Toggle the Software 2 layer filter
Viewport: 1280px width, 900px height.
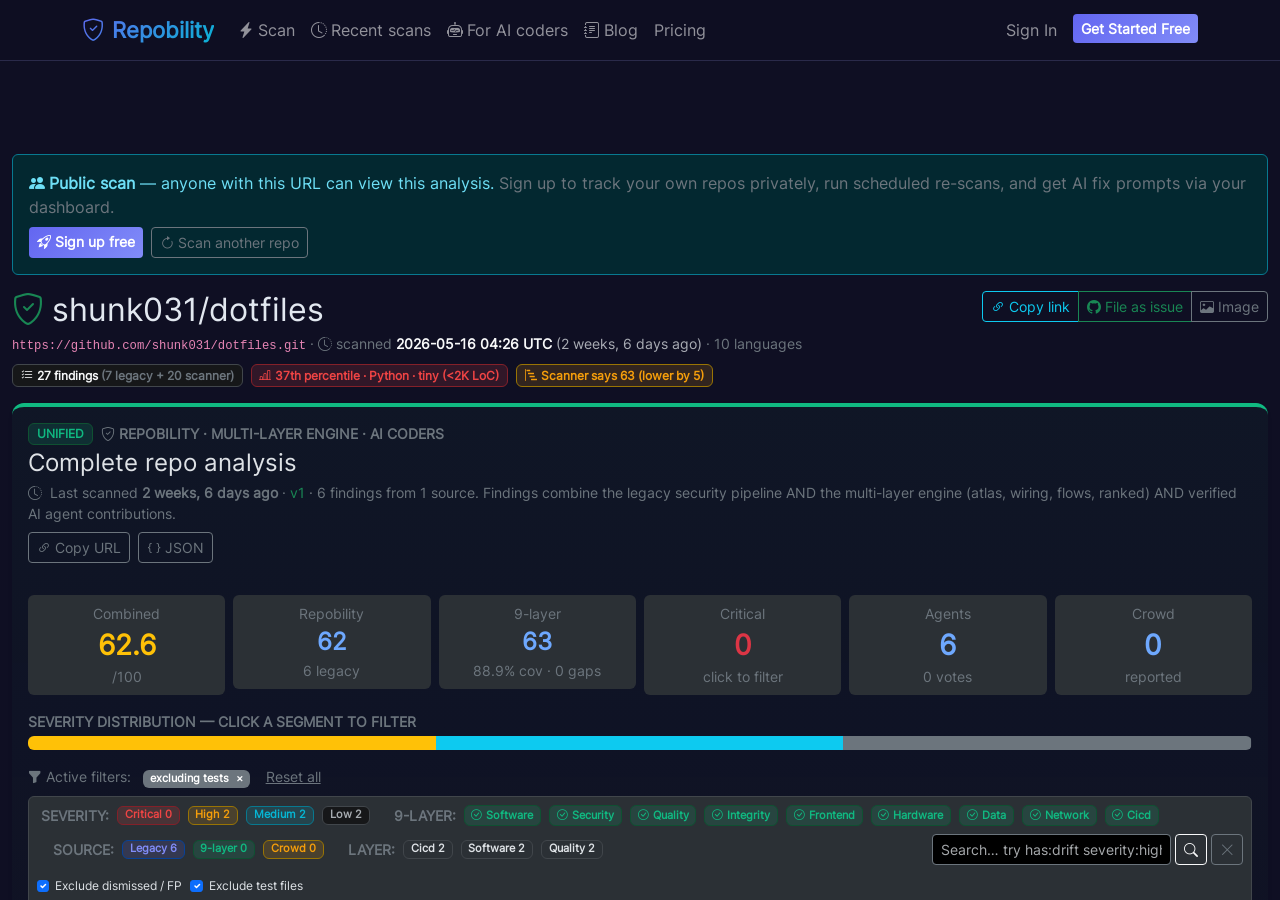click(497, 849)
